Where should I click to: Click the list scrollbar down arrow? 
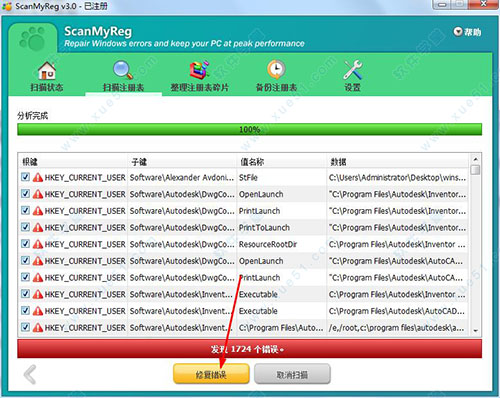pyautogui.click(x=476, y=331)
